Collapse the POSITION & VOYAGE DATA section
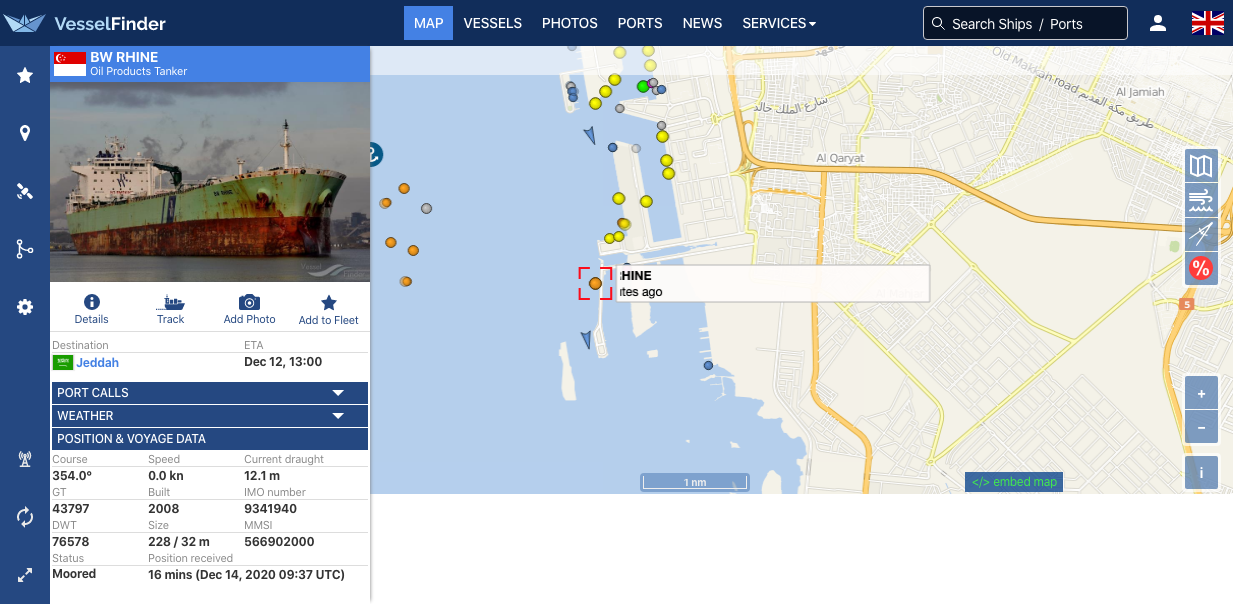This screenshot has width=1233, height=604. coord(210,439)
